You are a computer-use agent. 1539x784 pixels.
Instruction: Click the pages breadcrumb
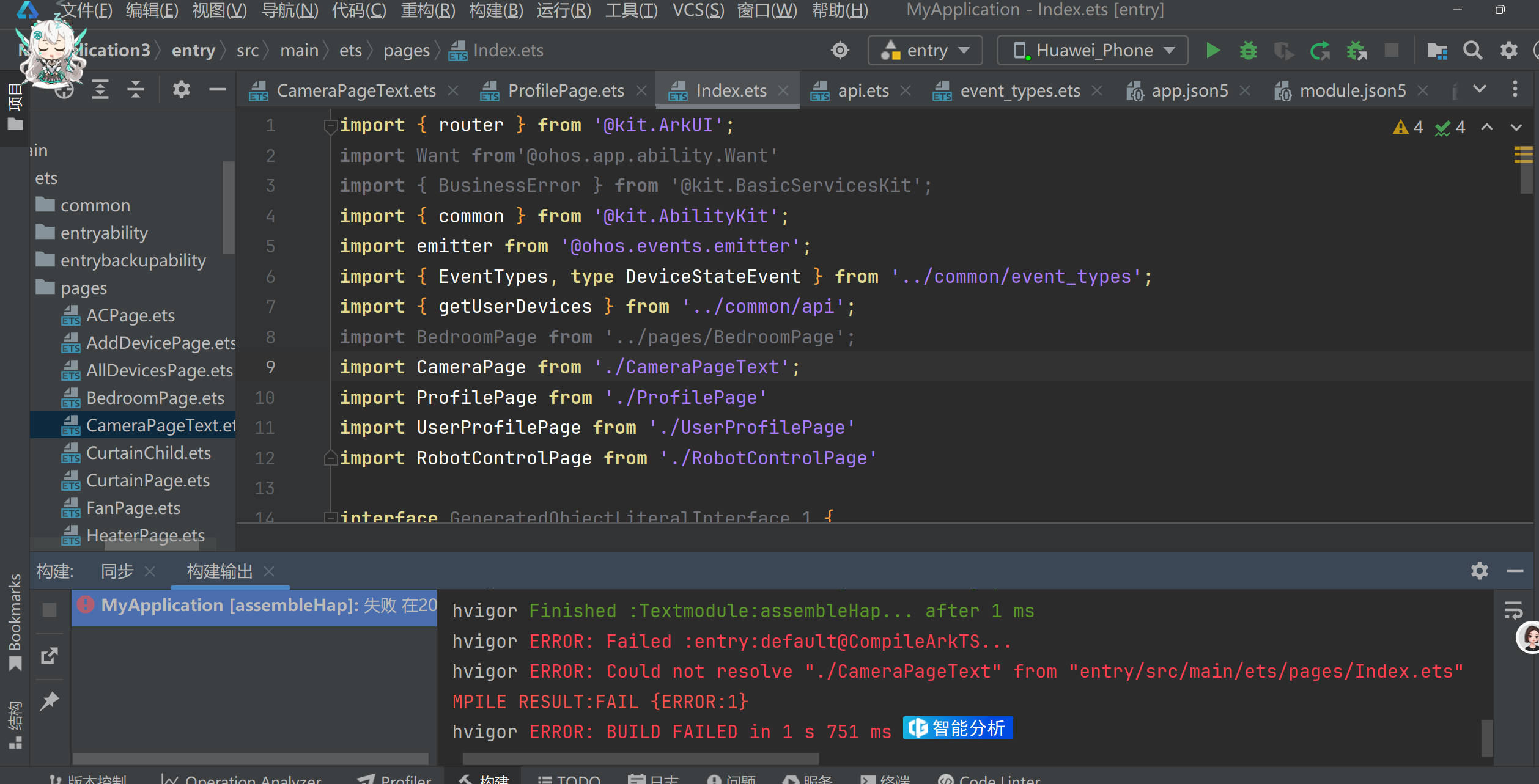click(407, 50)
